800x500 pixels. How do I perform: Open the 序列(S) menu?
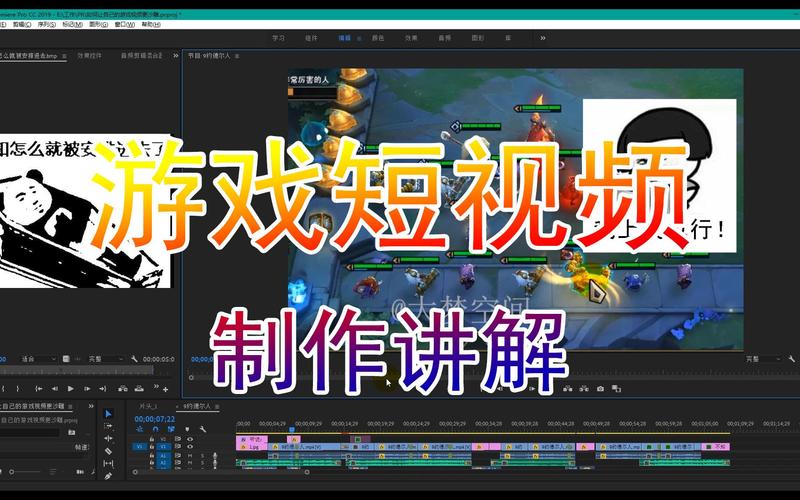[x=46, y=24]
